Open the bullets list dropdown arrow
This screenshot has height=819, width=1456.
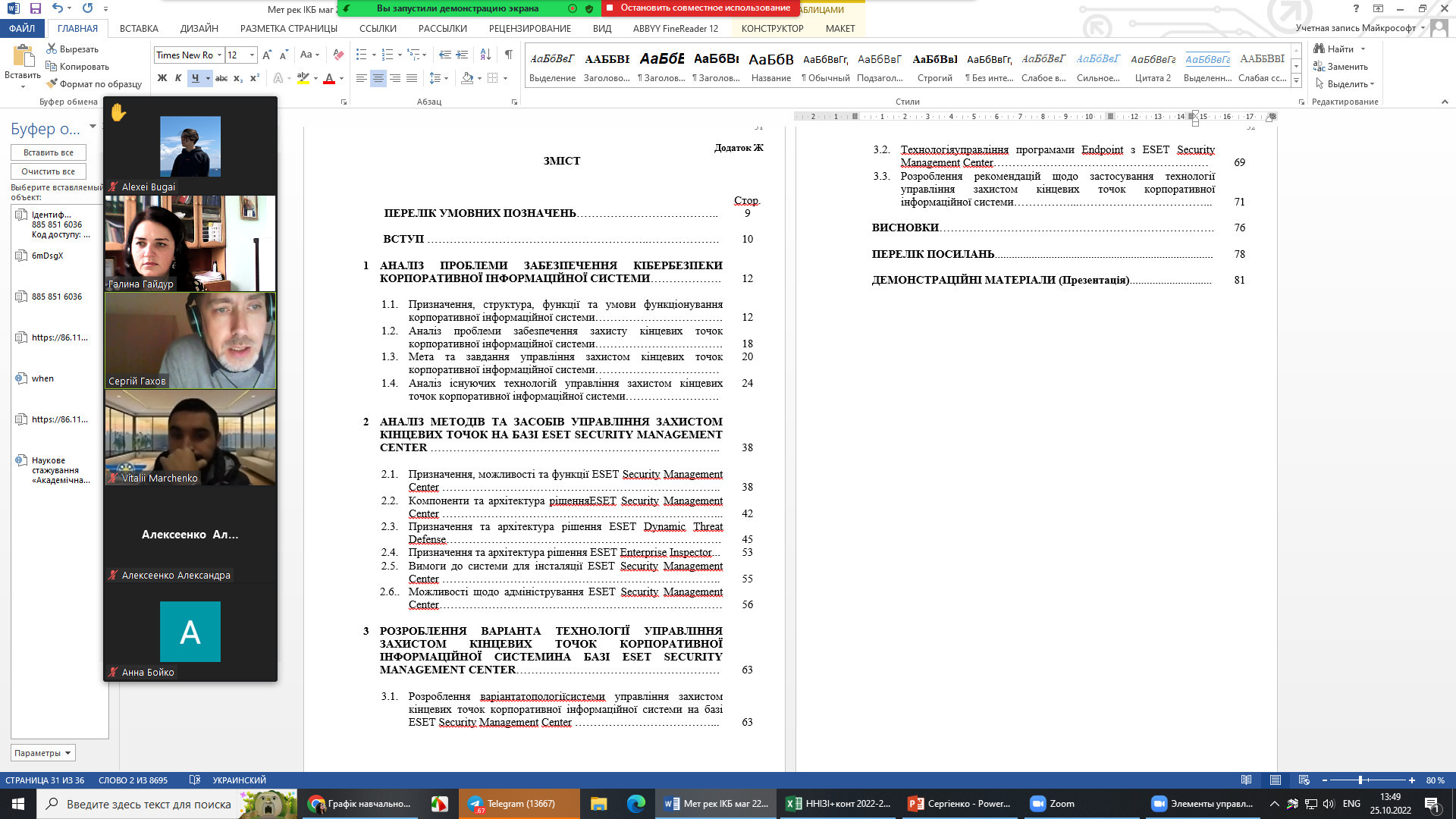click(372, 55)
